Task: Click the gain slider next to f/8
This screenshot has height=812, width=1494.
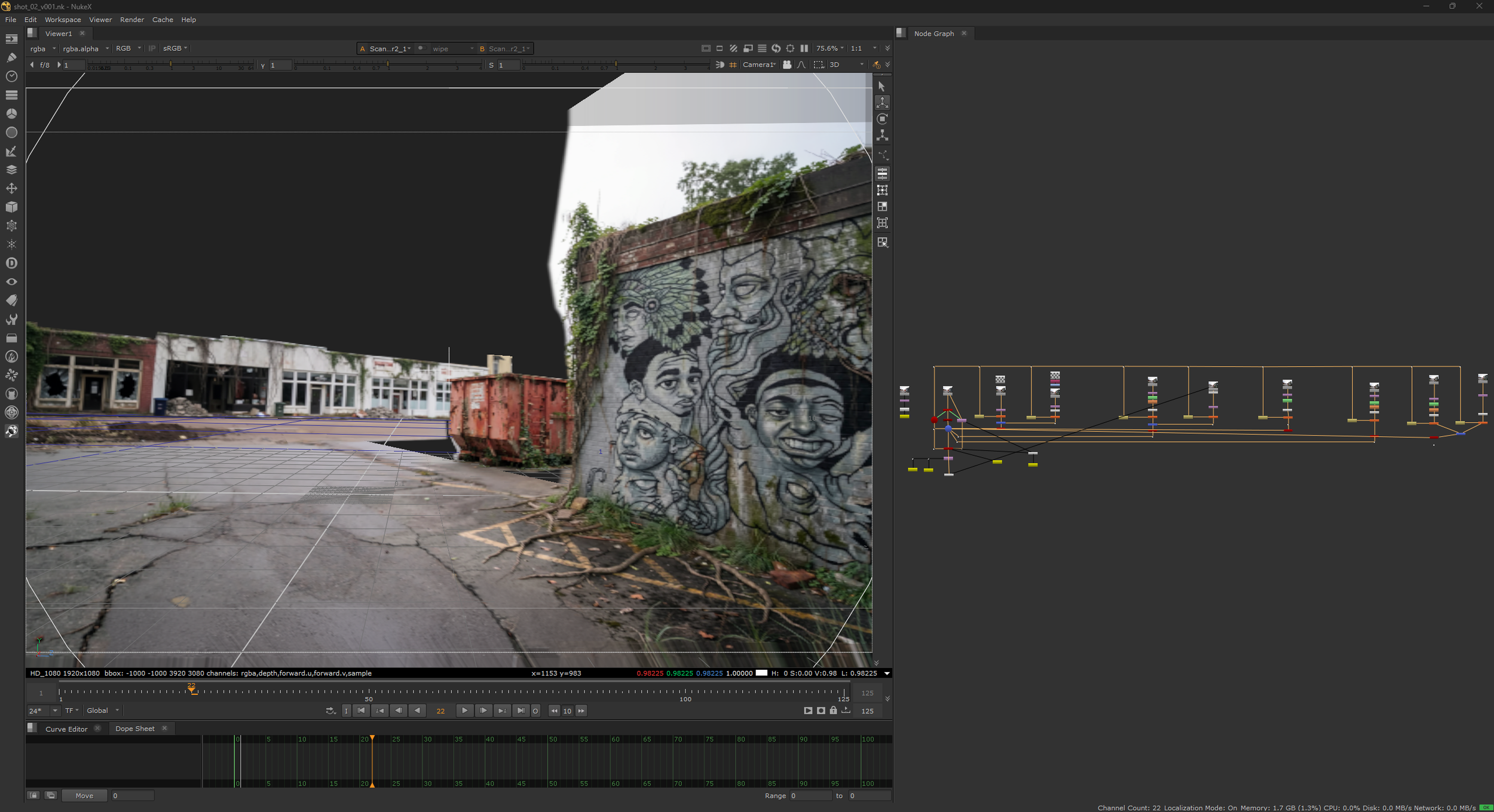Action: tap(171, 65)
